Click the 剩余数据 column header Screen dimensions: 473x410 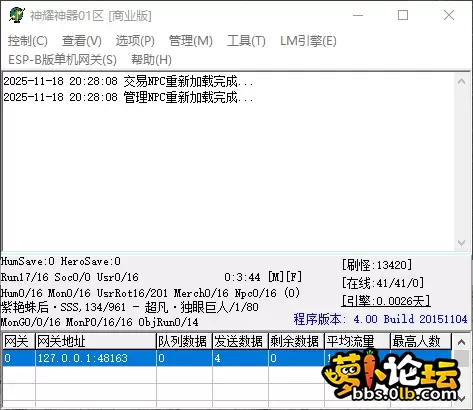296,341
